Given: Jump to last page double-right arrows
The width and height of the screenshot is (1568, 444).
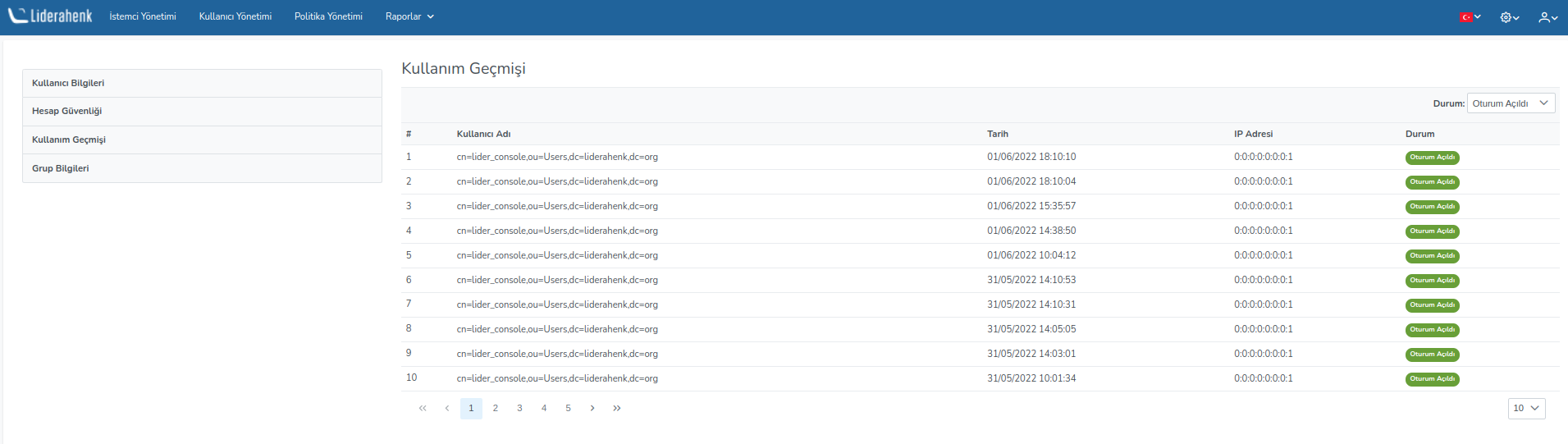Looking at the screenshot, I should (x=617, y=409).
